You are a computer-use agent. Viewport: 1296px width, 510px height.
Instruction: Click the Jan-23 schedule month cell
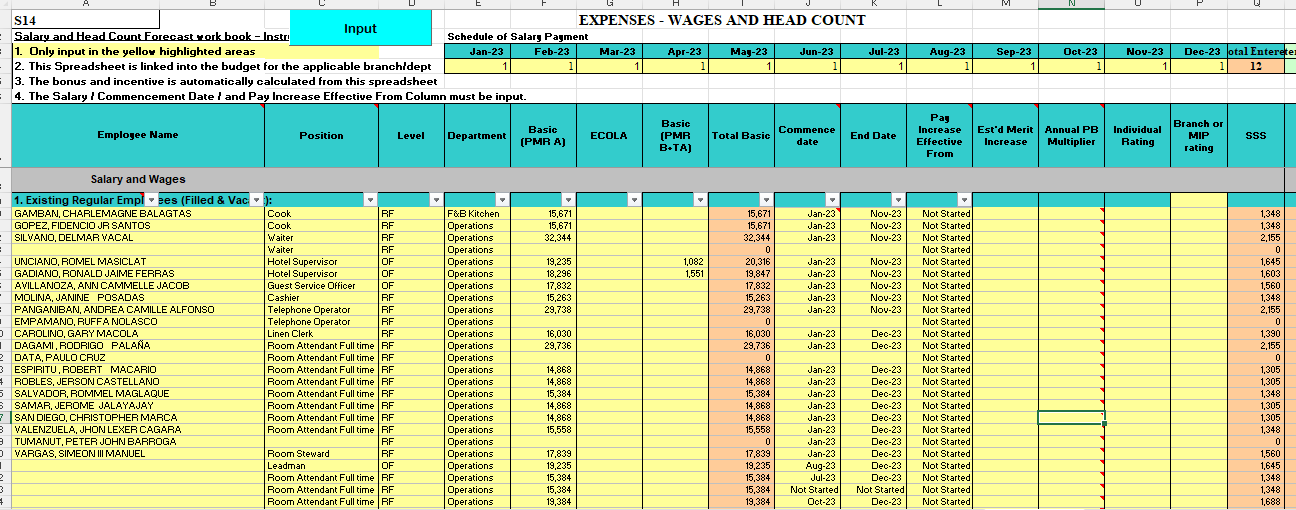(477, 51)
